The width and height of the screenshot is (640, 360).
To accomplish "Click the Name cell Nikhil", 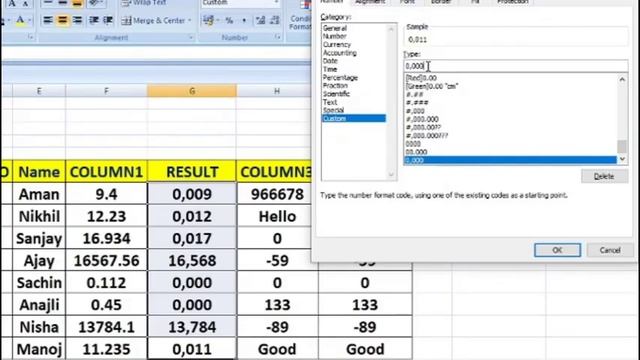I will coord(39,216).
